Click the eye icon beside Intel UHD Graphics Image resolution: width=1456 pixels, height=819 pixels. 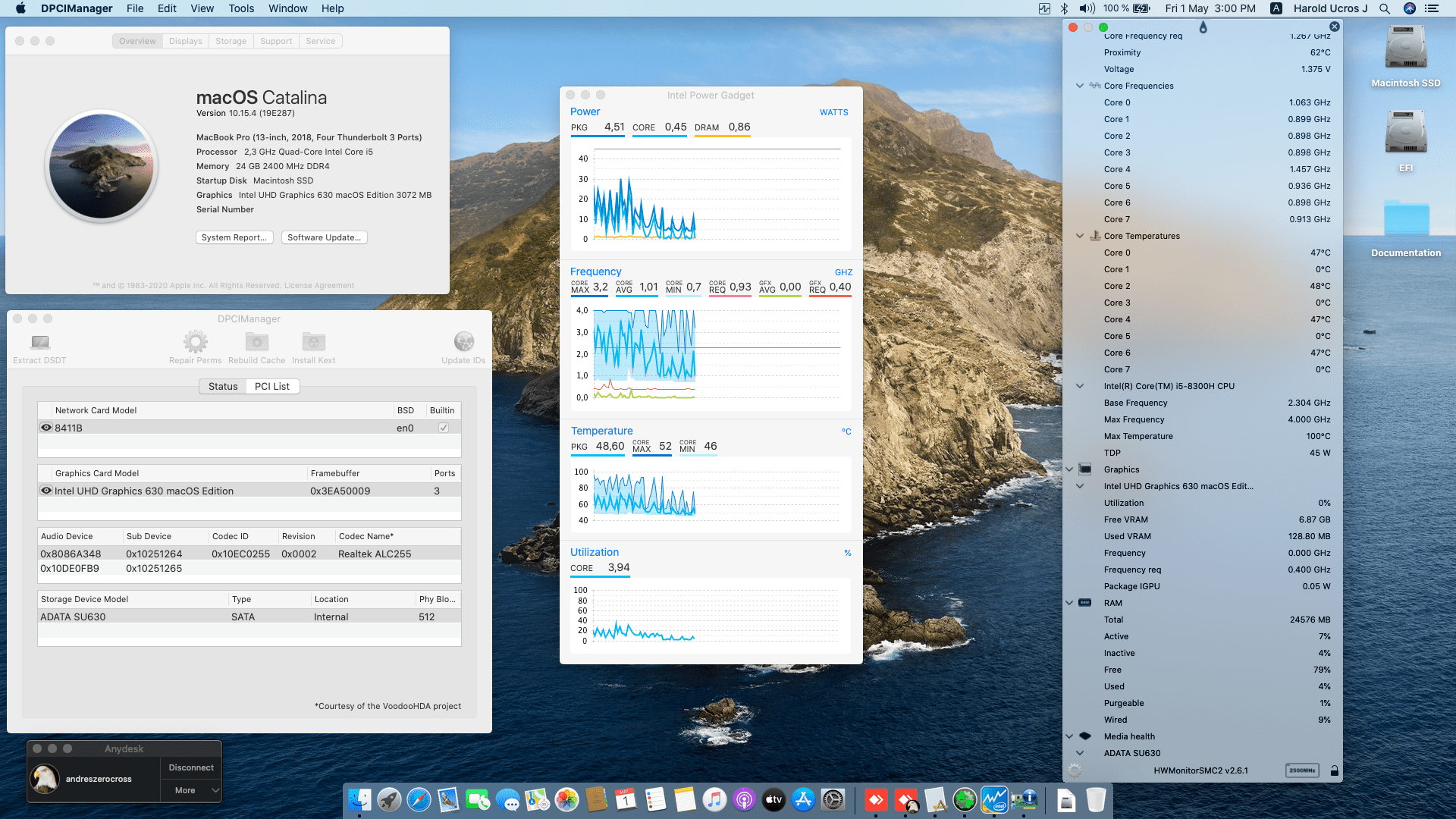click(46, 491)
